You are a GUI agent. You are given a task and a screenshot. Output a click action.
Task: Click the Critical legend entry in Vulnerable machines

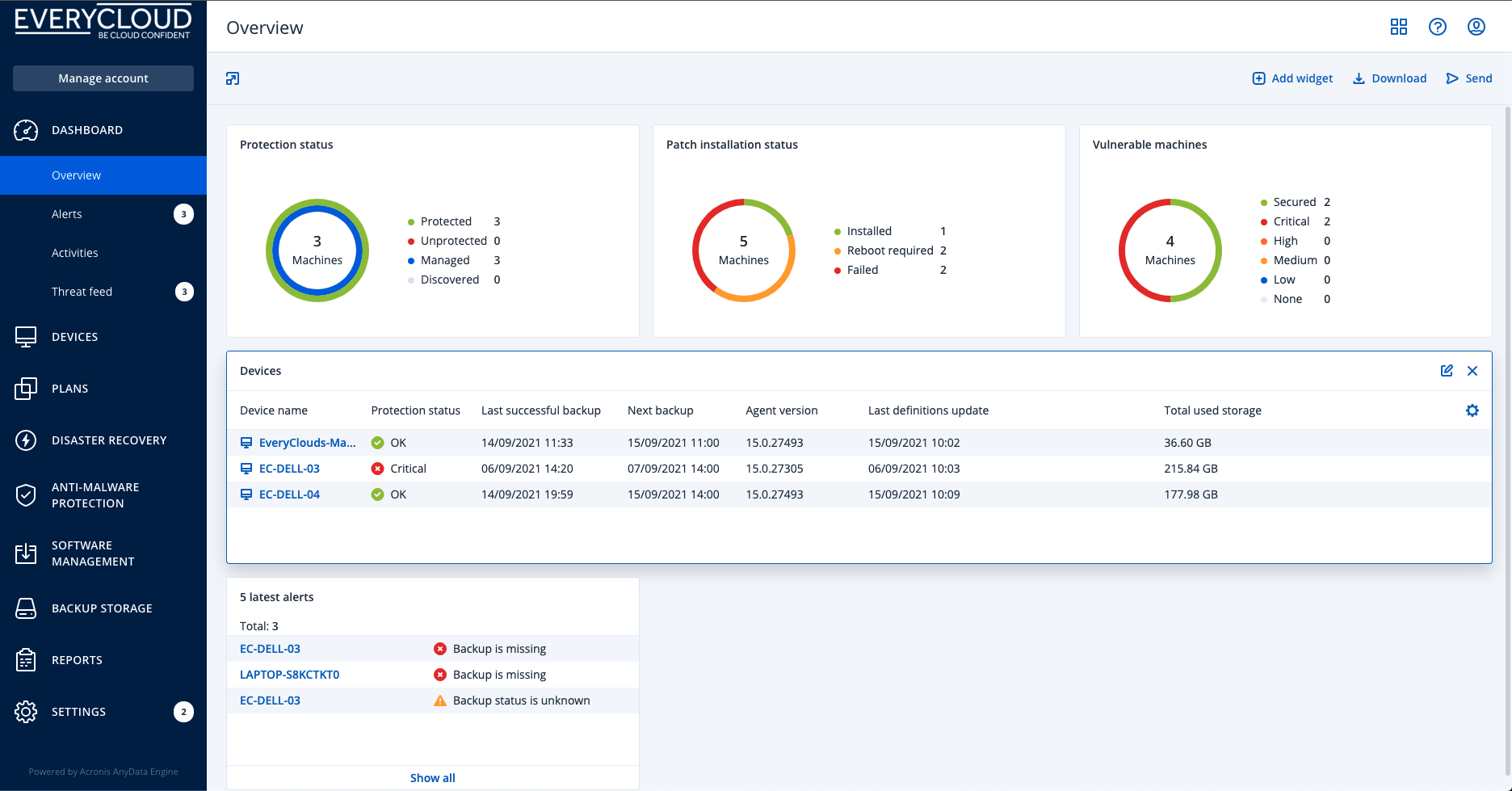(1296, 221)
